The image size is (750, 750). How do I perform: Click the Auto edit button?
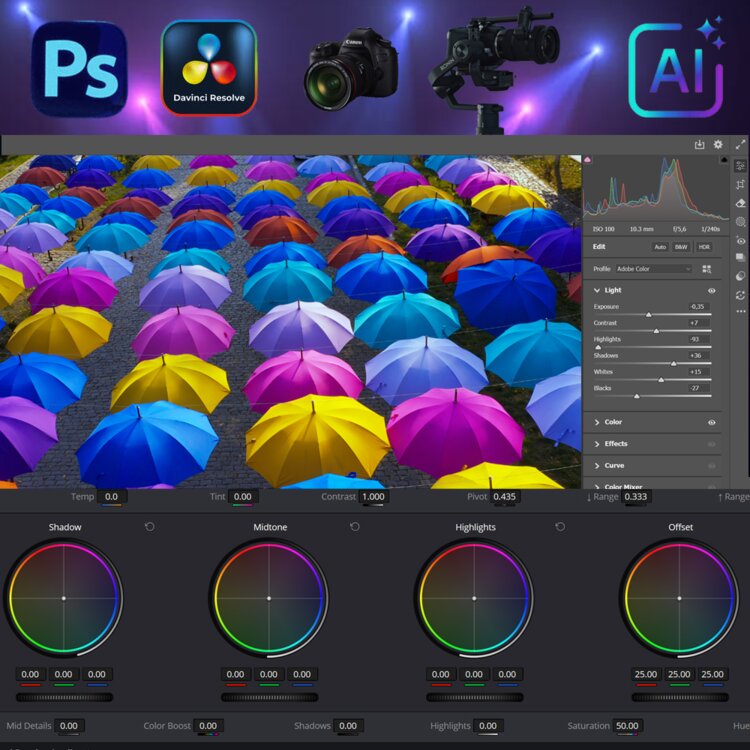pos(660,247)
